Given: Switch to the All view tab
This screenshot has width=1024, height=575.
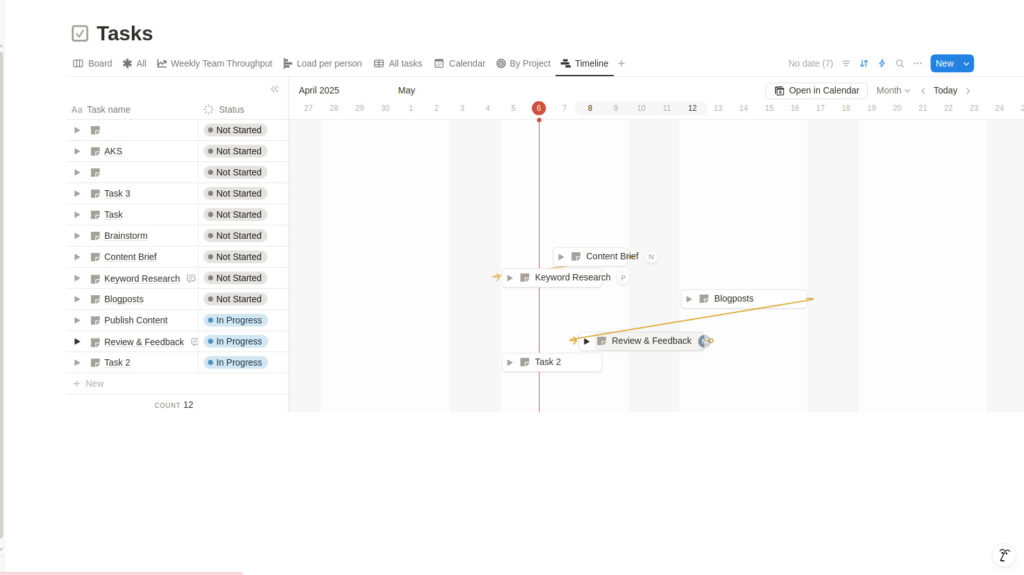Looking at the screenshot, I should [135, 63].
